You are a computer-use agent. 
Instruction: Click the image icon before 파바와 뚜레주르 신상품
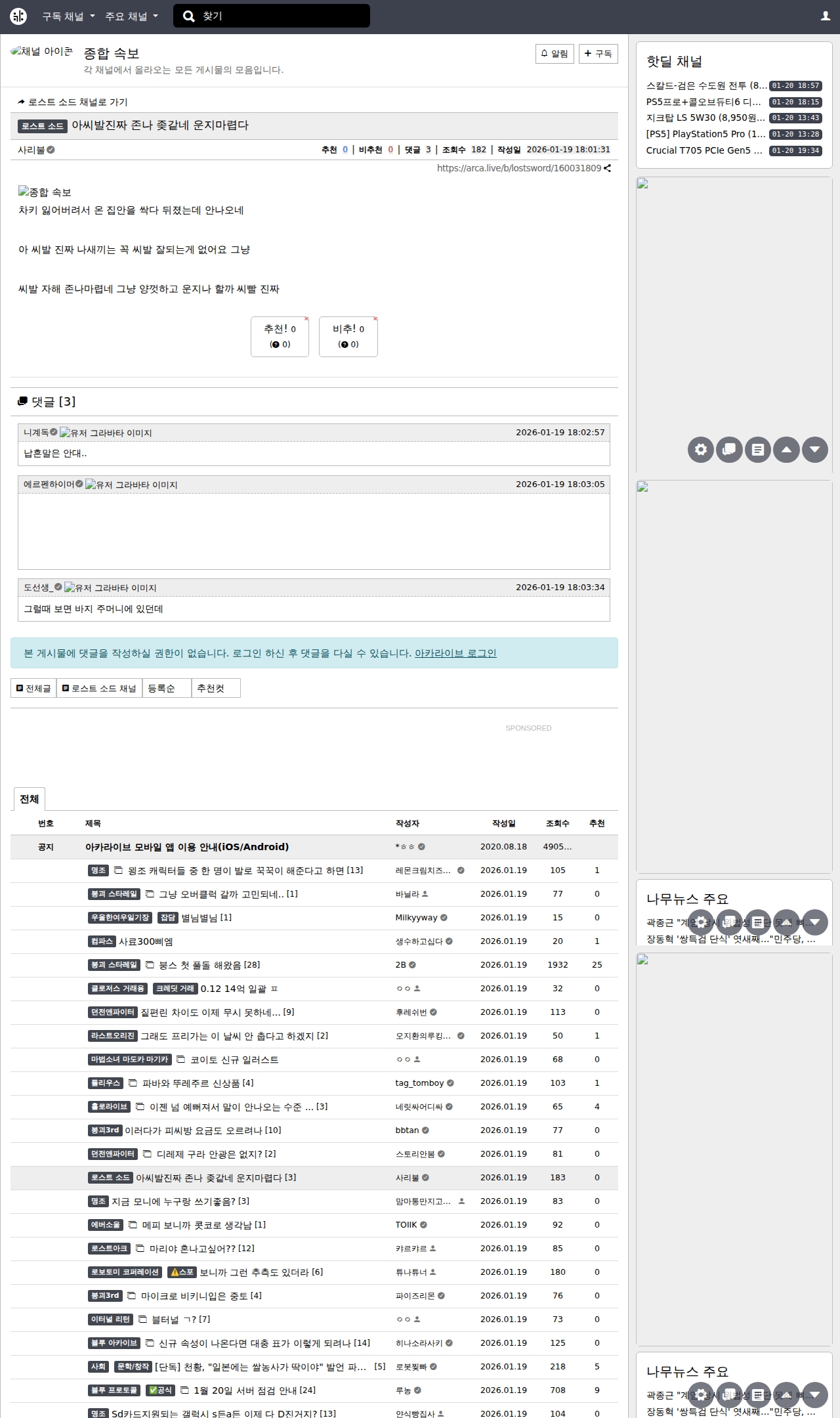tap(133, 1083)
